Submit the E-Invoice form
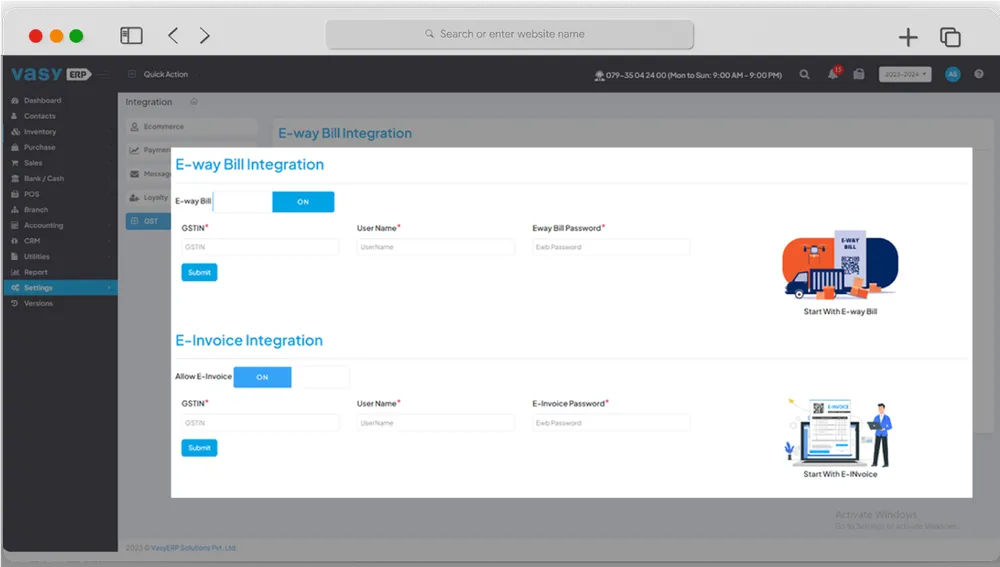1000x567 pixels. [x=199, y=448]
